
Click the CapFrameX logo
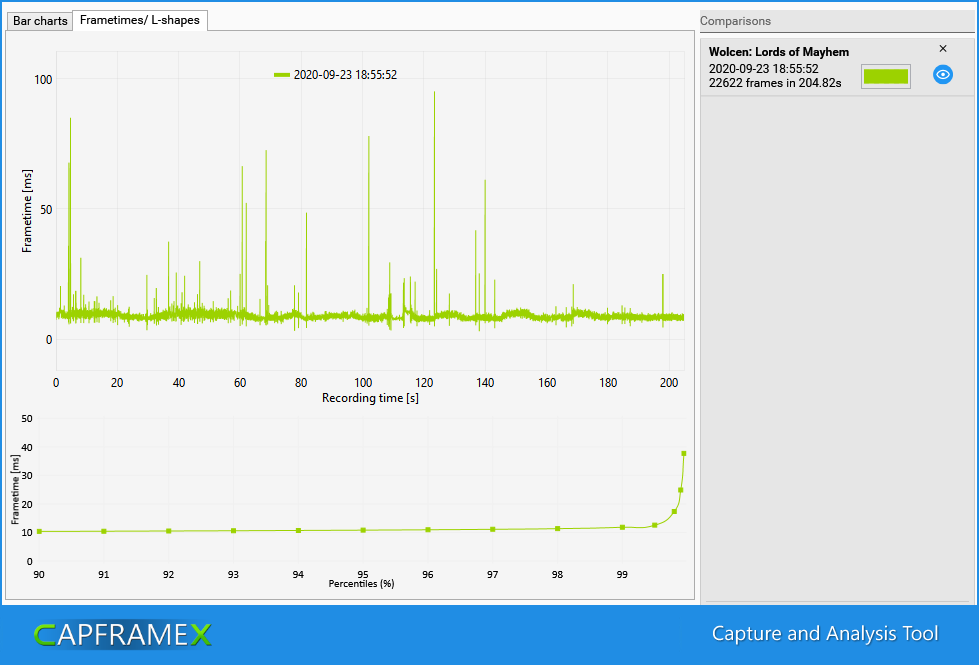pos(122,635)
